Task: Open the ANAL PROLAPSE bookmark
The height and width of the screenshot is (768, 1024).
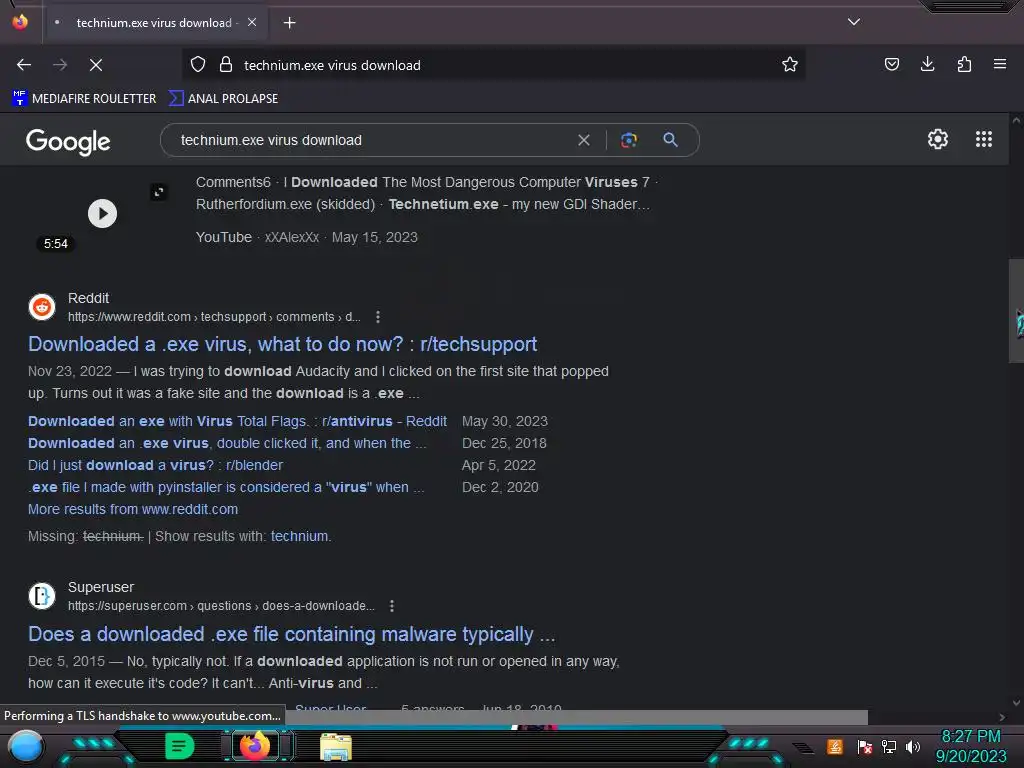Action: (x=223, y=99)
